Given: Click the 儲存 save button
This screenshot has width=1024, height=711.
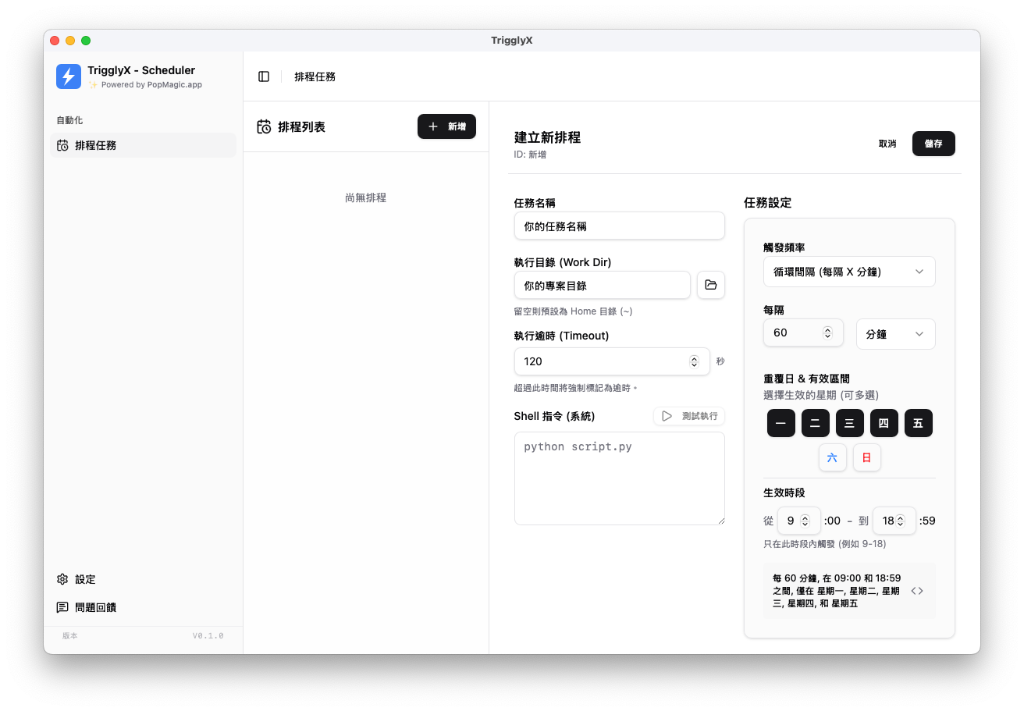Looking at the screenshot, I should pos(933,144).
